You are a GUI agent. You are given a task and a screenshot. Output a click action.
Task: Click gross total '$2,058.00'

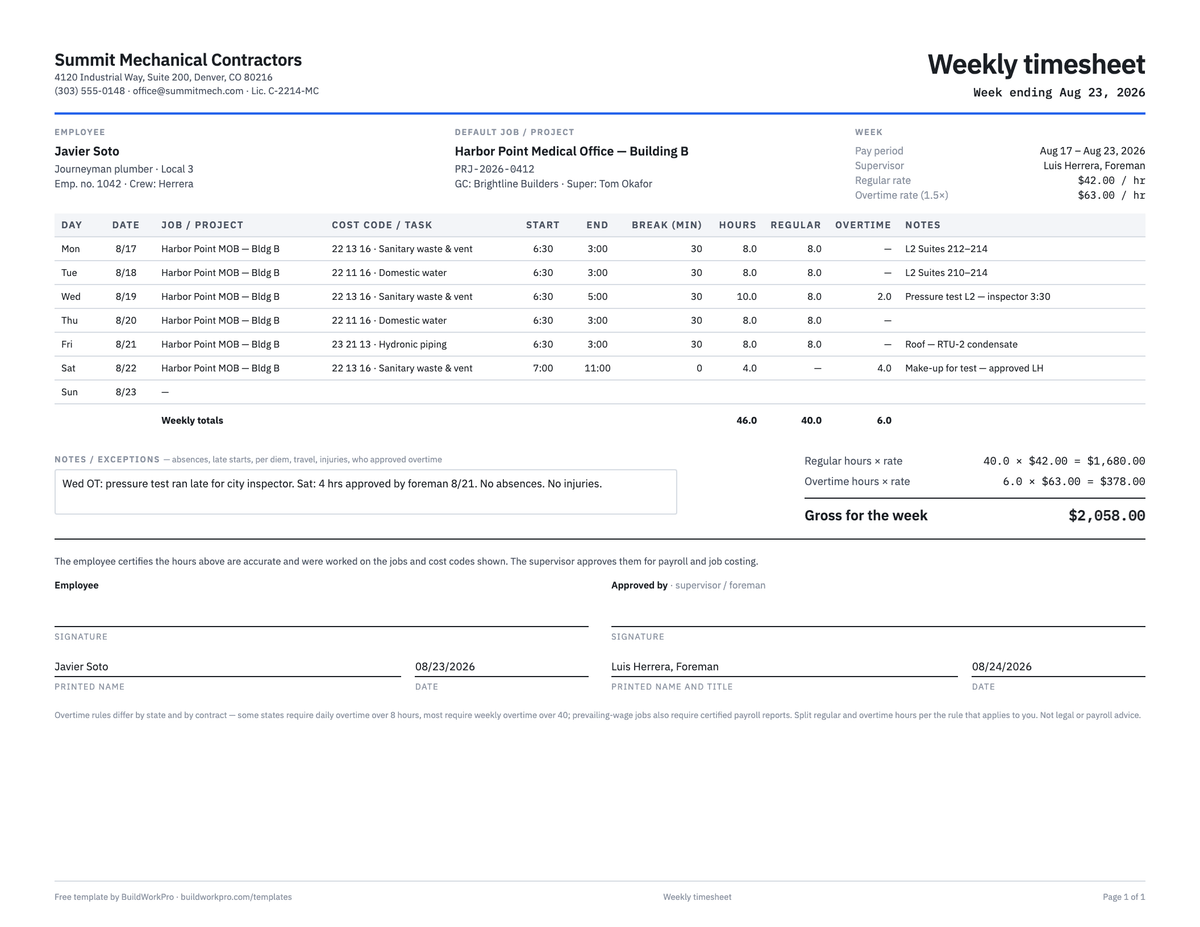coord(1107,516)
